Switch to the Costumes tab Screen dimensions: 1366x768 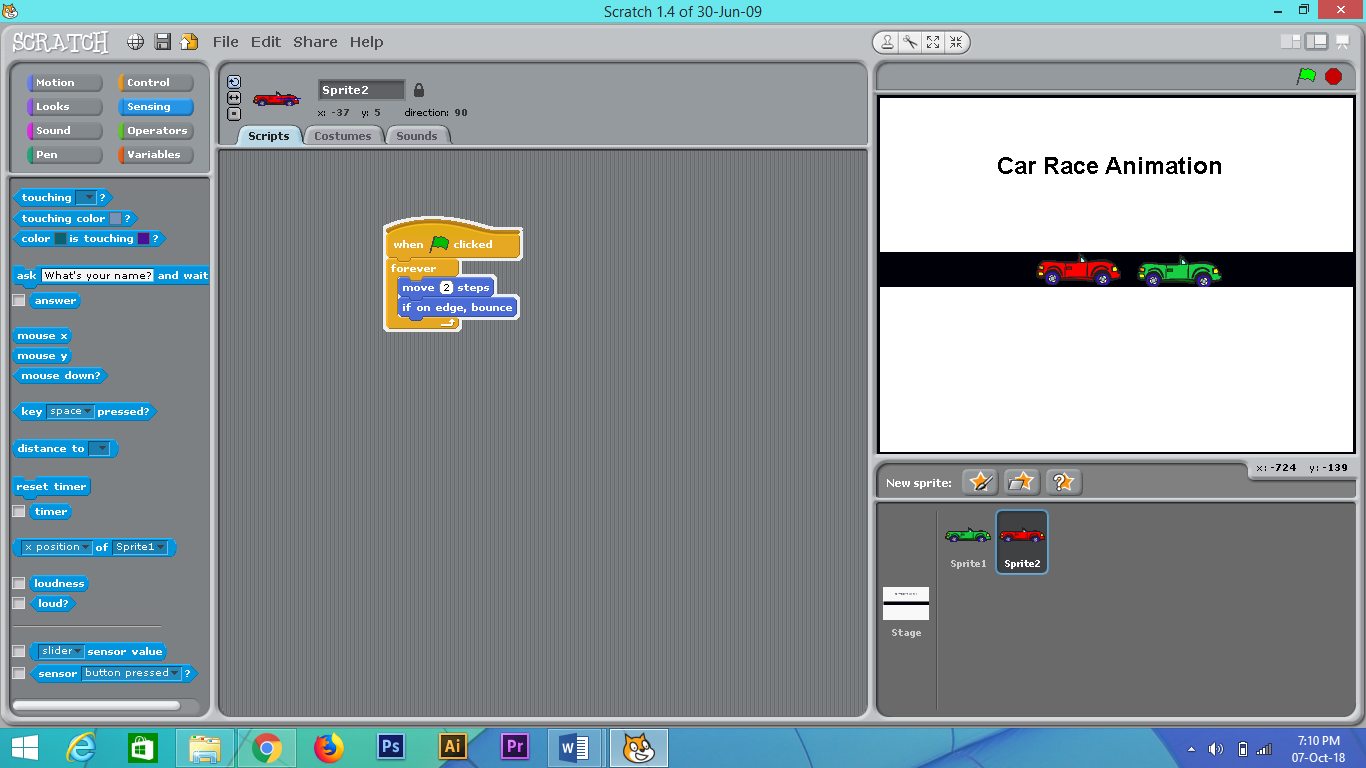pyautogui.click(x=344, y=135)
